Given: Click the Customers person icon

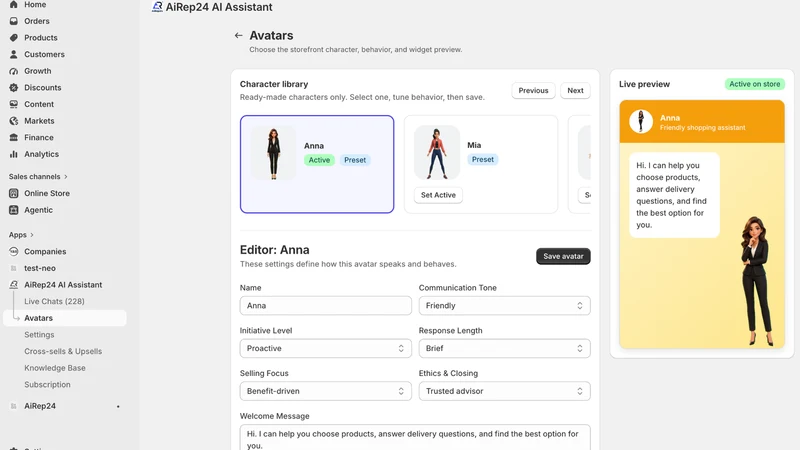Looking at the screenshot, I should click(14, 54).
